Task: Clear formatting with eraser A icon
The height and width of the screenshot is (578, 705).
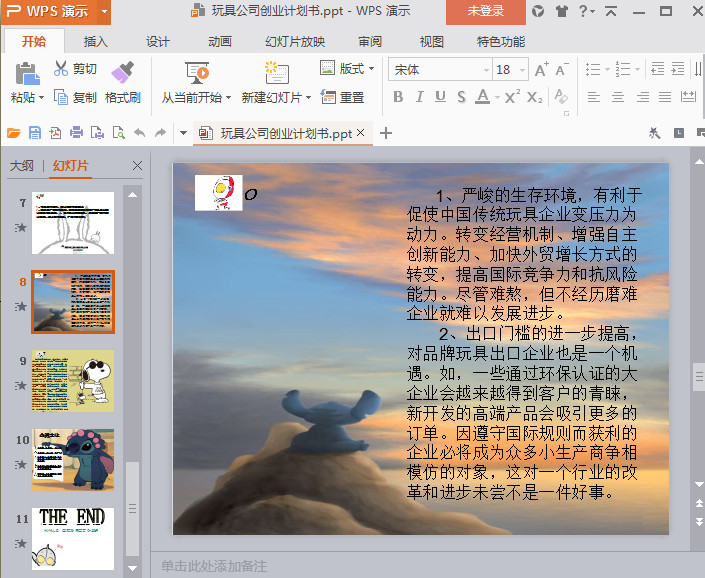Action: [x=561, y=96]
